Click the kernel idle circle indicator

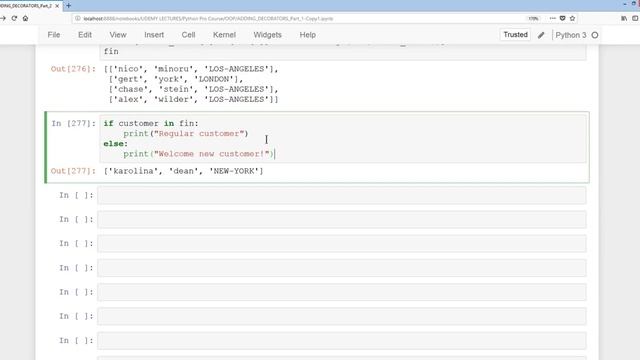(595, 35)
